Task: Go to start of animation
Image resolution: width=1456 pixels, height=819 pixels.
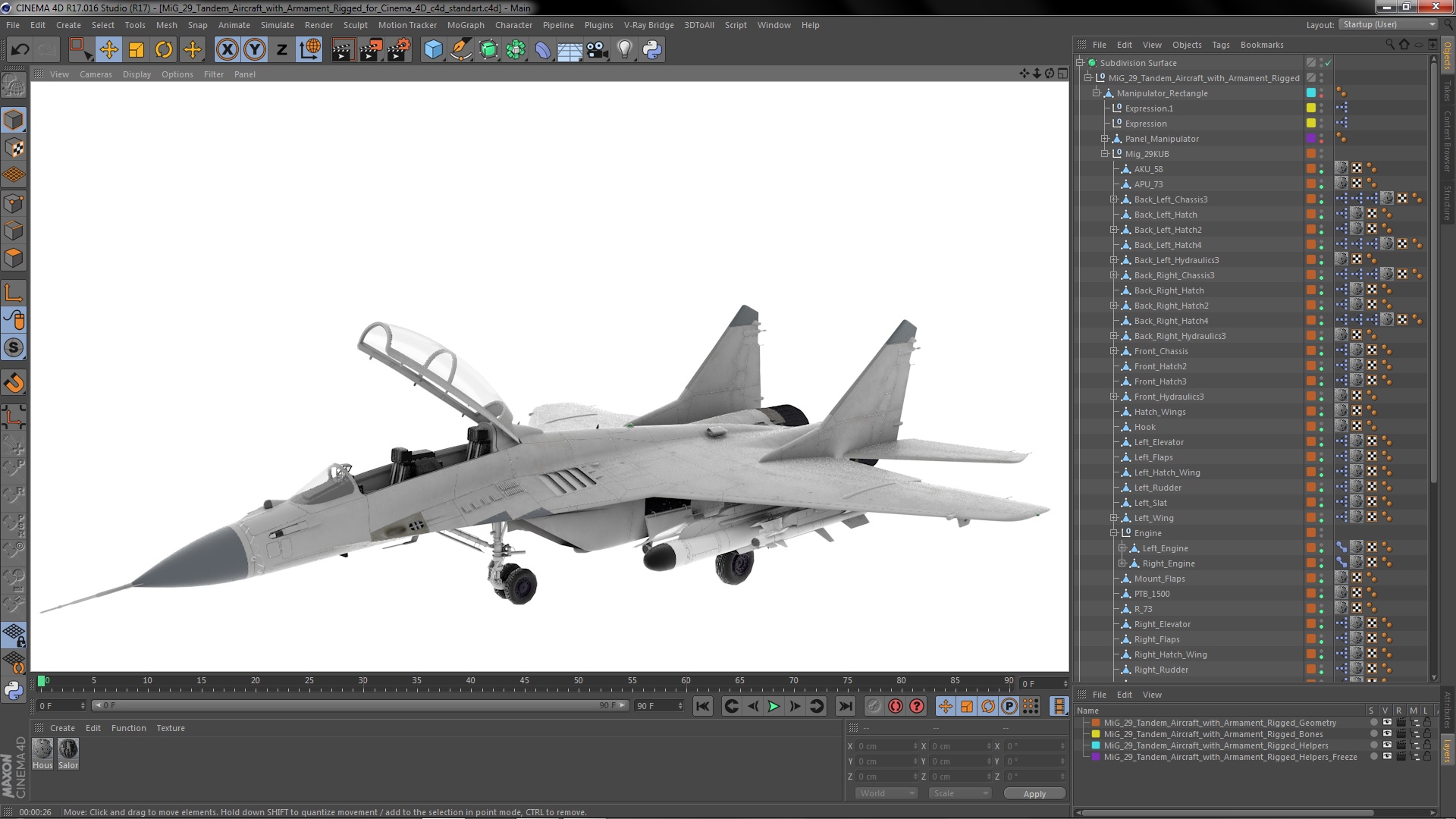Action: (x=703, y=706)
